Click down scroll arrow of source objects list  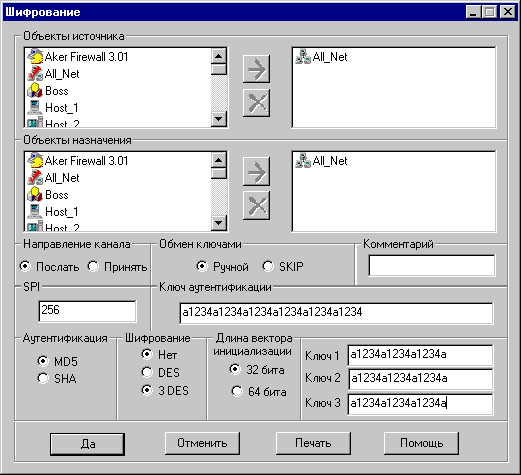pos(219,119)
